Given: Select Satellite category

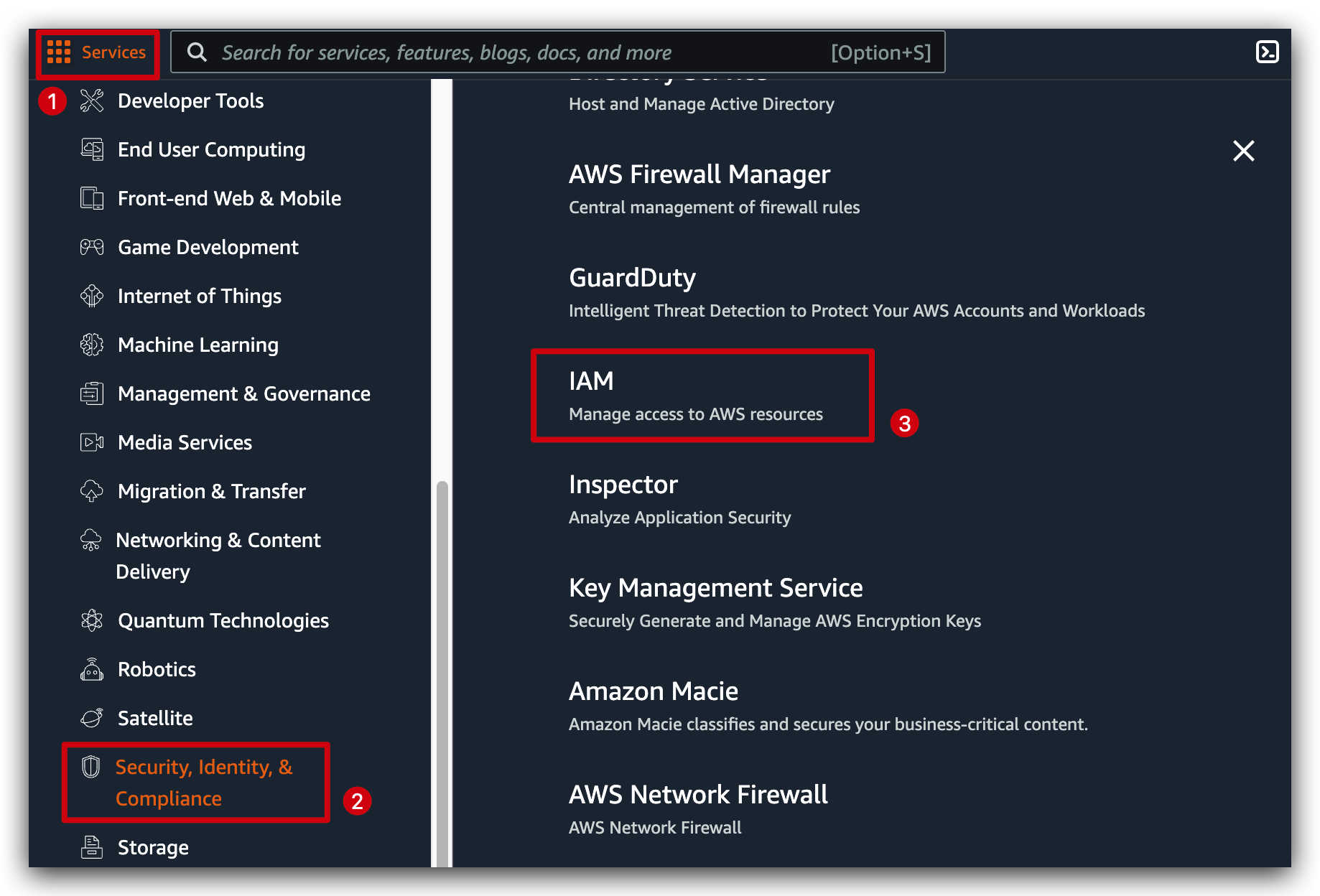Looking at the screenshot, I should click(x=155, y=718).
